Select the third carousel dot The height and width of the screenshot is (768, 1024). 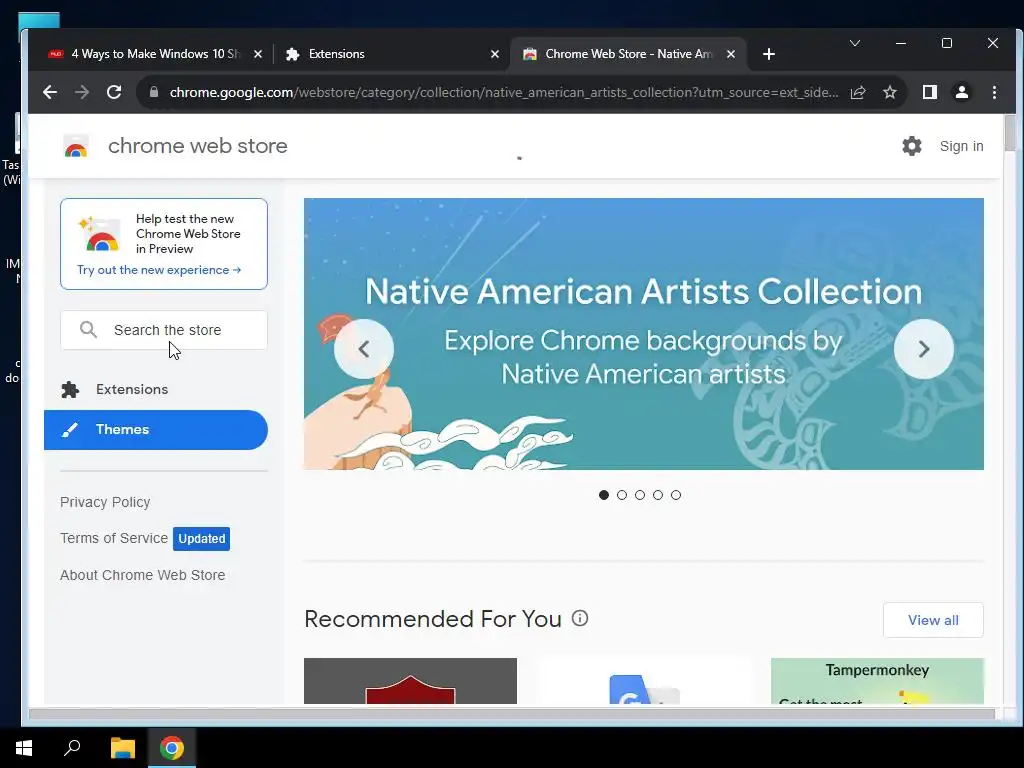pos(640,495)
